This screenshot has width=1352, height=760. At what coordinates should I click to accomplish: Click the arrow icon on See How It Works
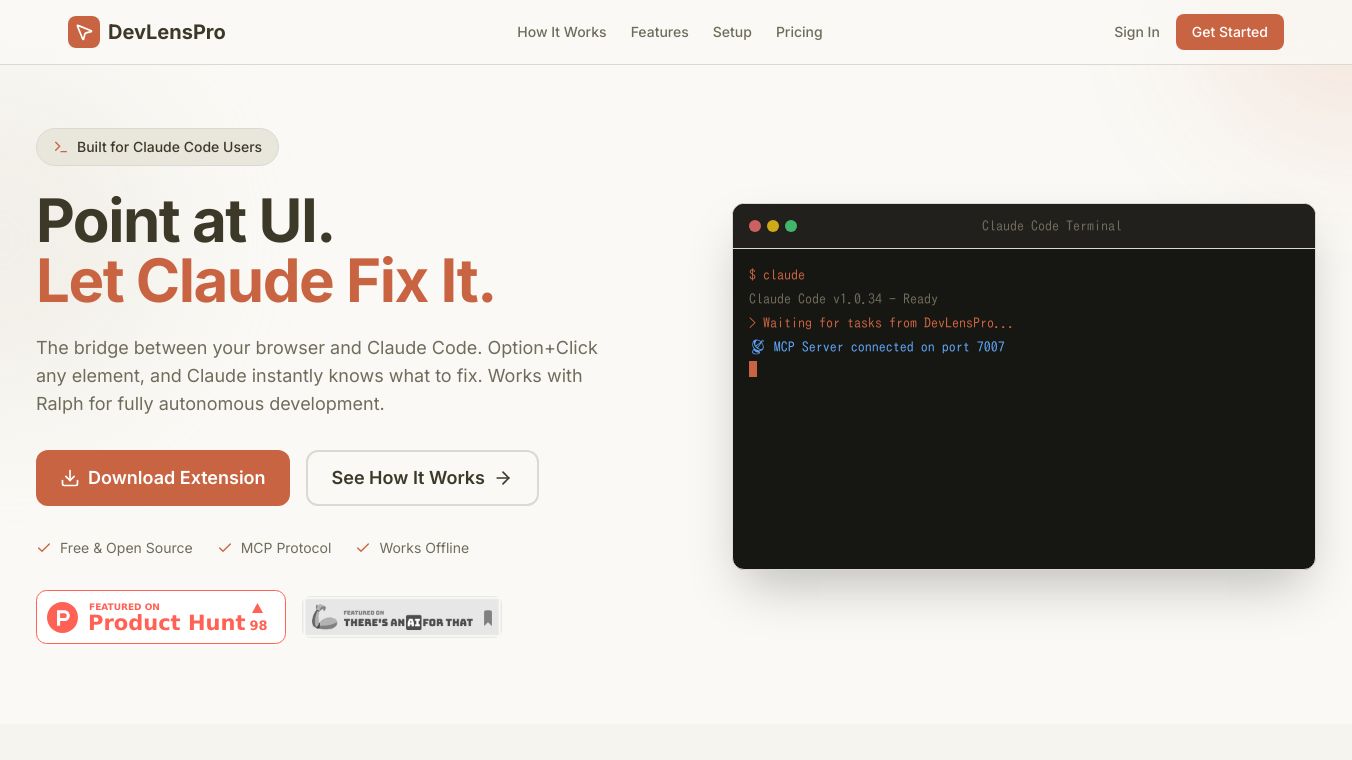pyautogui.click(x=504, y=478)
